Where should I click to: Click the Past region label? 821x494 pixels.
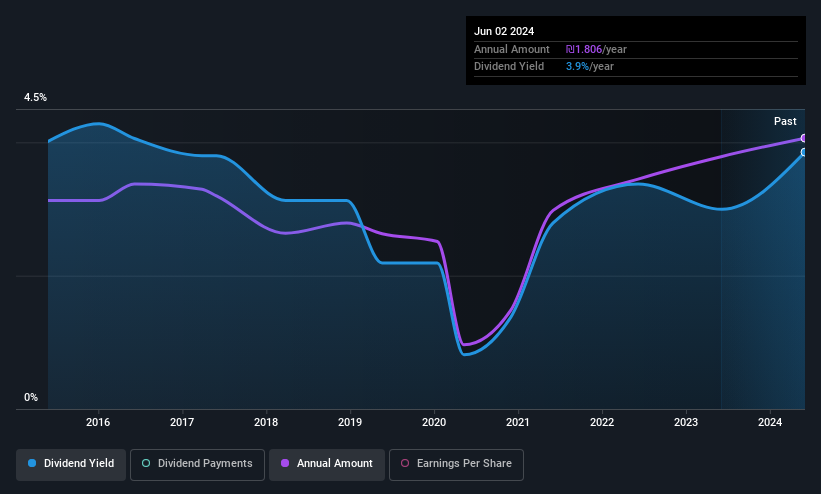tap(785, 122)
